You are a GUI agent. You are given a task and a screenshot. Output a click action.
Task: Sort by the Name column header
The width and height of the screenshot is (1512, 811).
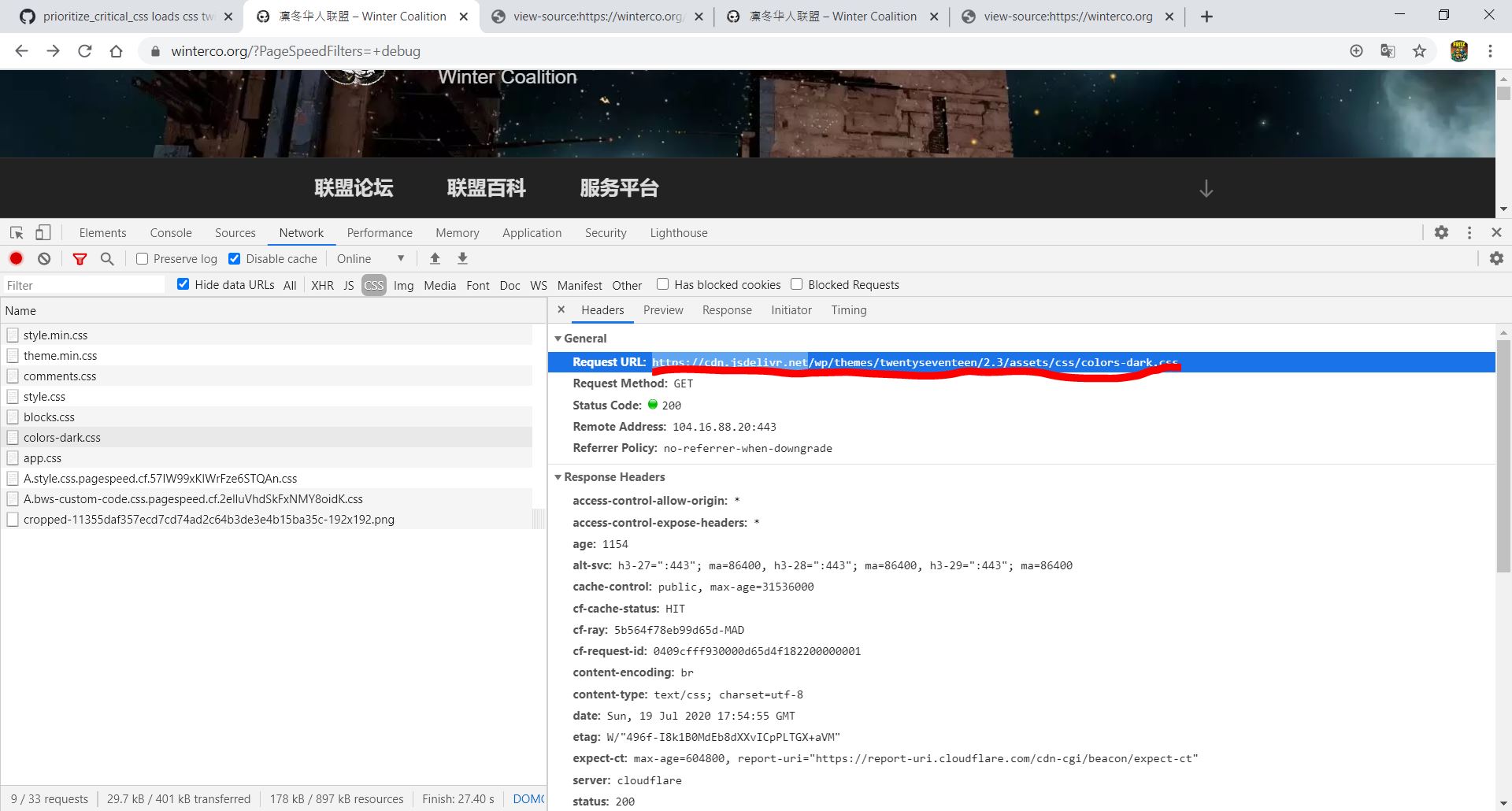[273, 310]
